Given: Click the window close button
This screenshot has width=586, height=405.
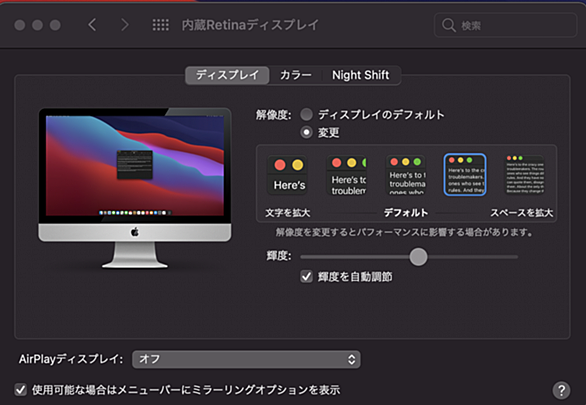Looking at the screenshot, I should pos(19,25).
